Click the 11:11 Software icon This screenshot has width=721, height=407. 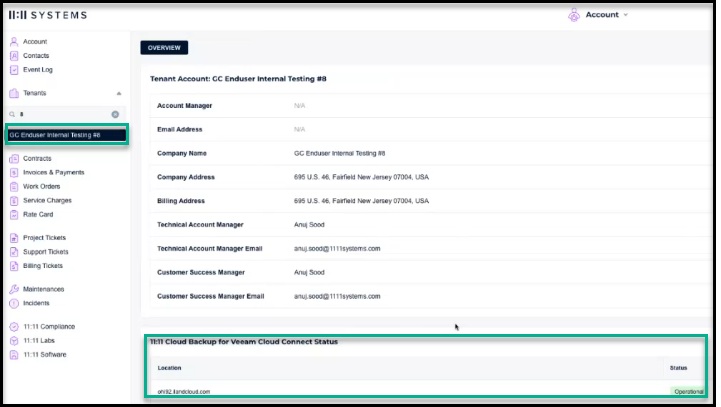coord(14,355)
